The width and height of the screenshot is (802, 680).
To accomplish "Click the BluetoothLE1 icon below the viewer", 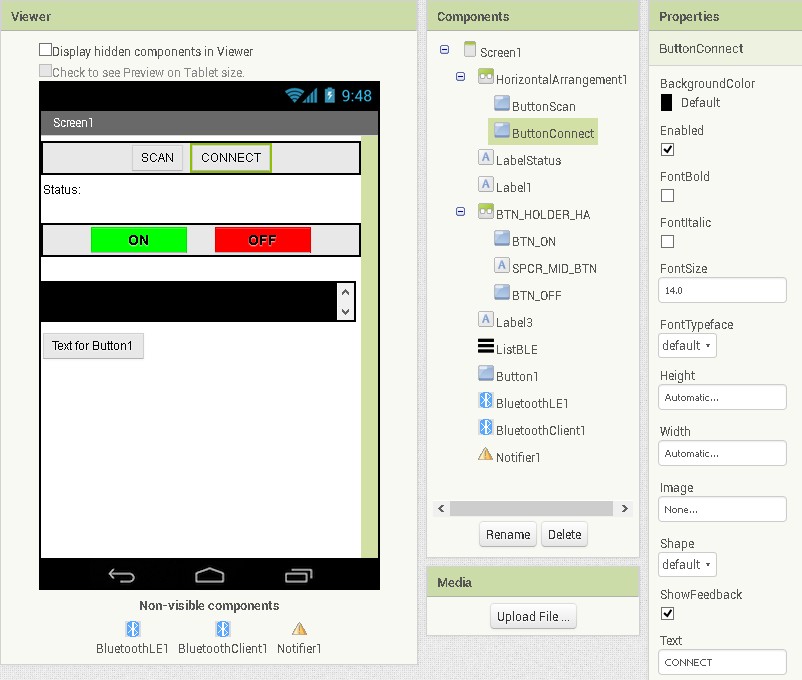I will point(133,629).
